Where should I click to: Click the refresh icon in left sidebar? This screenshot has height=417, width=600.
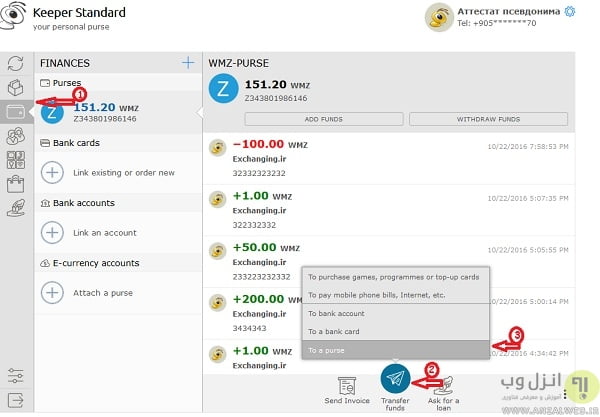tap(15, 65)
